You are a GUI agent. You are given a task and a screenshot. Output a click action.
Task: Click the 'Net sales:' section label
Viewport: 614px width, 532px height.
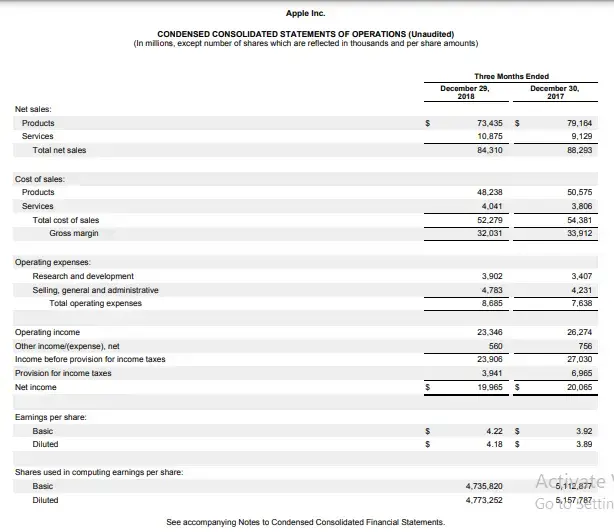coord(33,109)
